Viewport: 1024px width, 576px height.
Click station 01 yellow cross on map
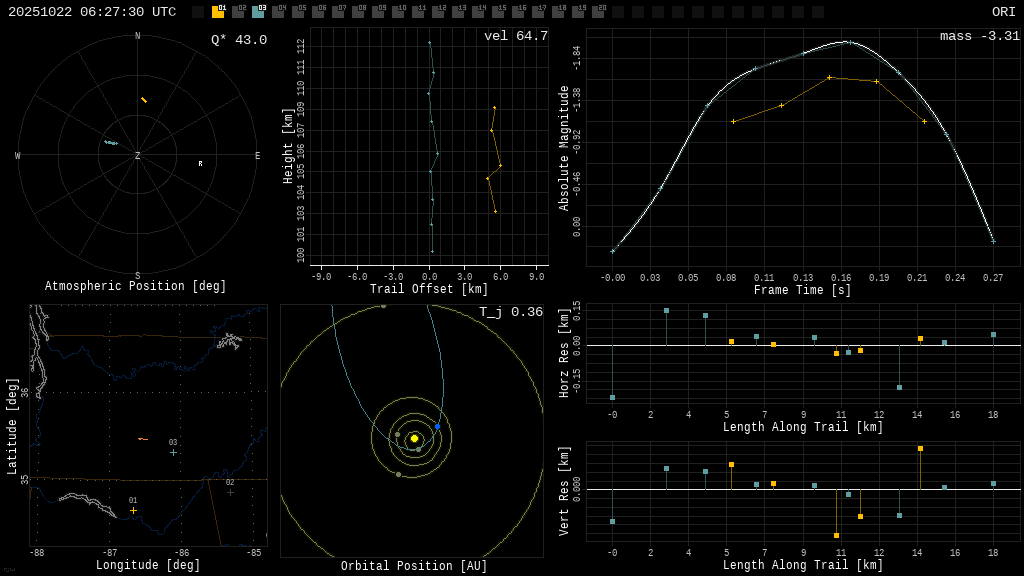tap(133, 510)
